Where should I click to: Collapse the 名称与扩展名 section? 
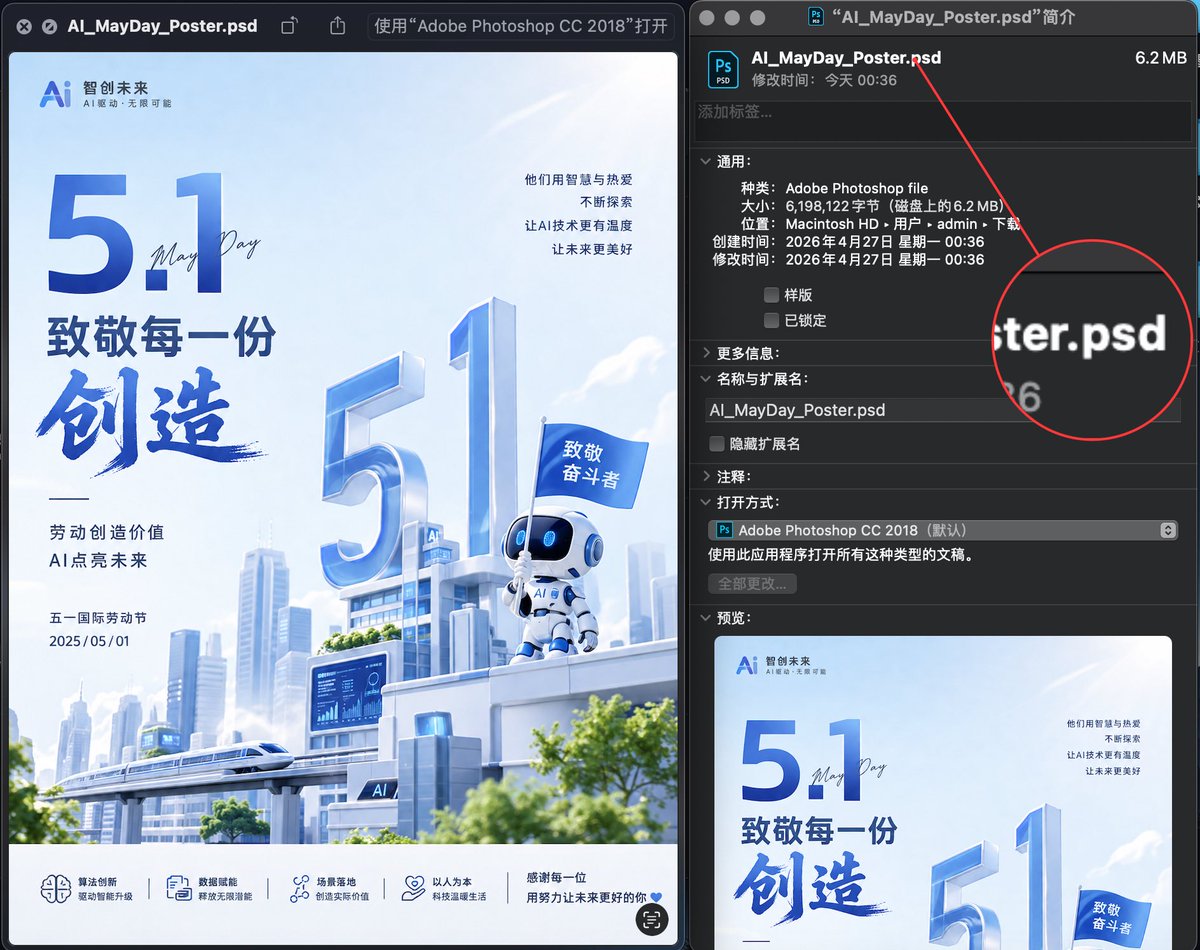coord(705,379)
